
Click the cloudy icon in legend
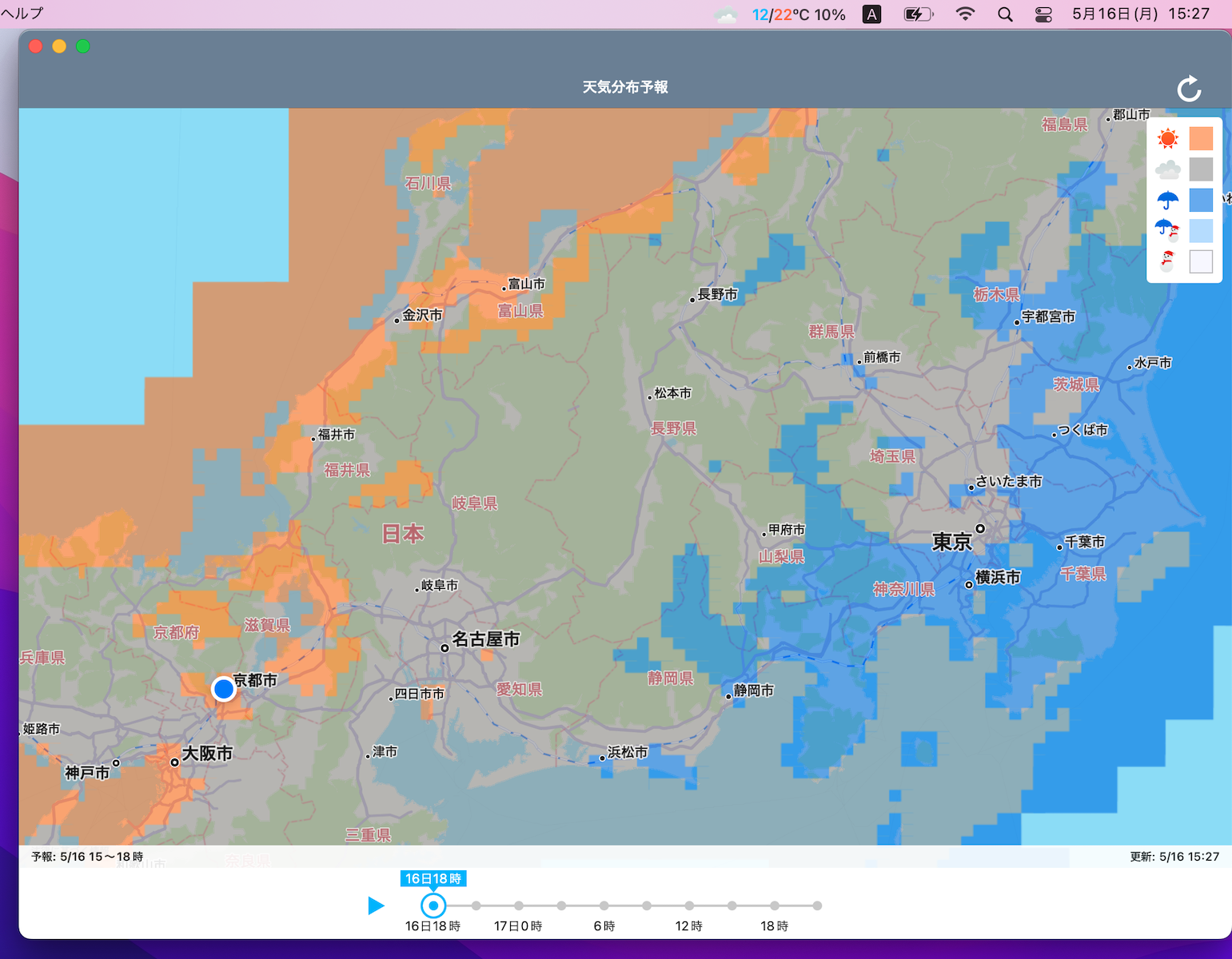(x=1167, y=169)
